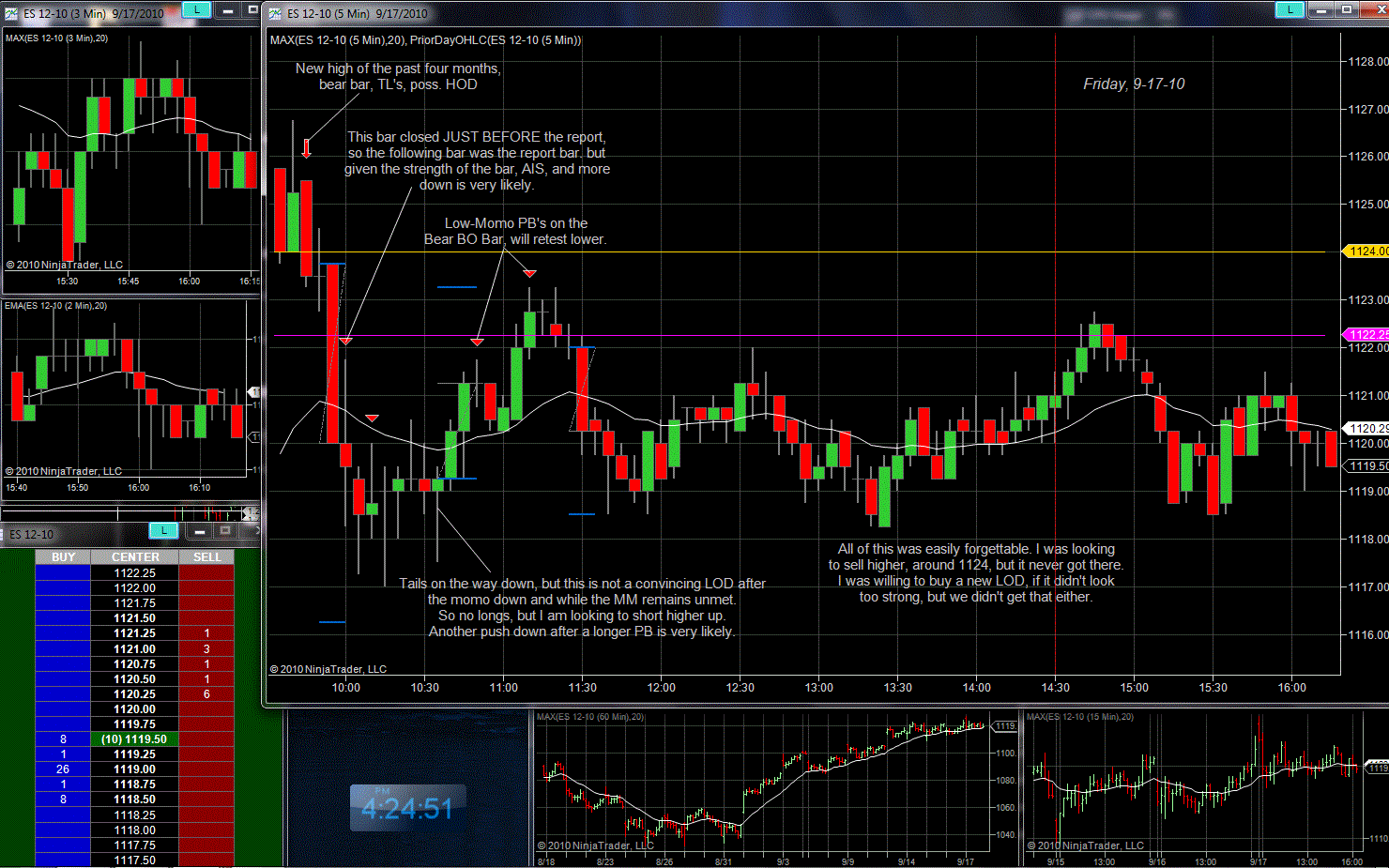Click the buy cell showing 26 at 1119.00
The width and height of the screenshot is (1389, 868).
pyautogui.click(x=63, y=769)
